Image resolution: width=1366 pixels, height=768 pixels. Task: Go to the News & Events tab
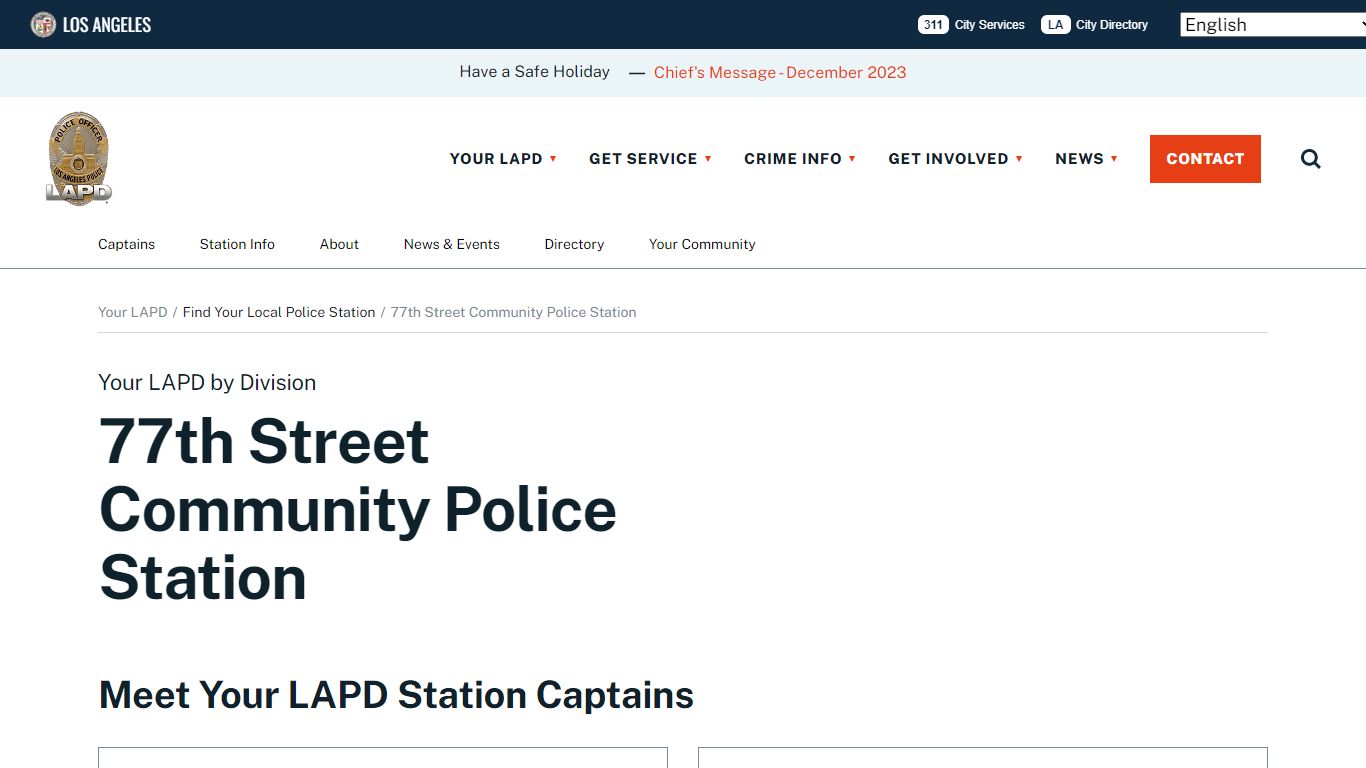click(452, 244)
